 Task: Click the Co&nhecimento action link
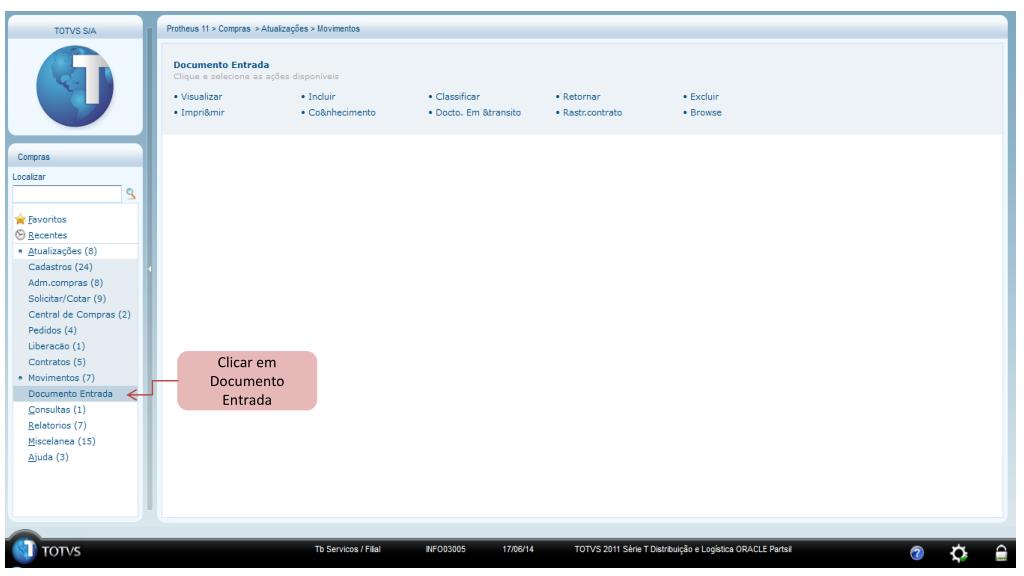342,112
